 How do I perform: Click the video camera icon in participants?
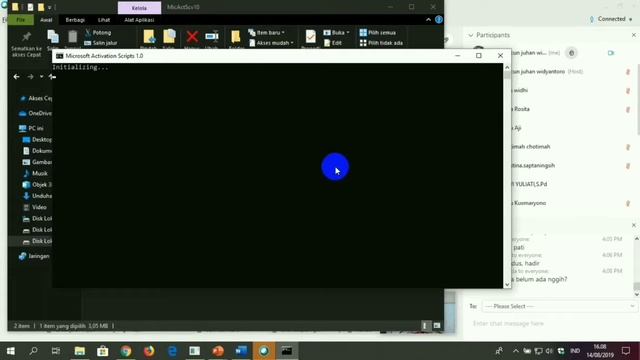point(611,53)
